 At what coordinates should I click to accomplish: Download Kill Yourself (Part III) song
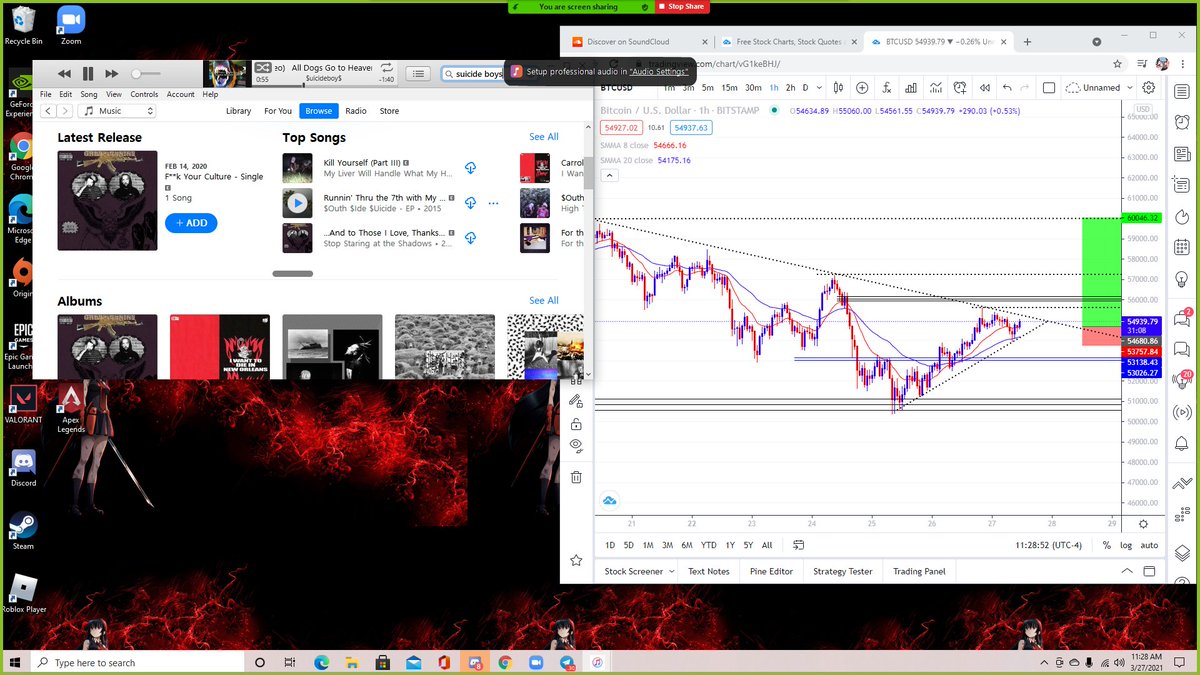470,168
